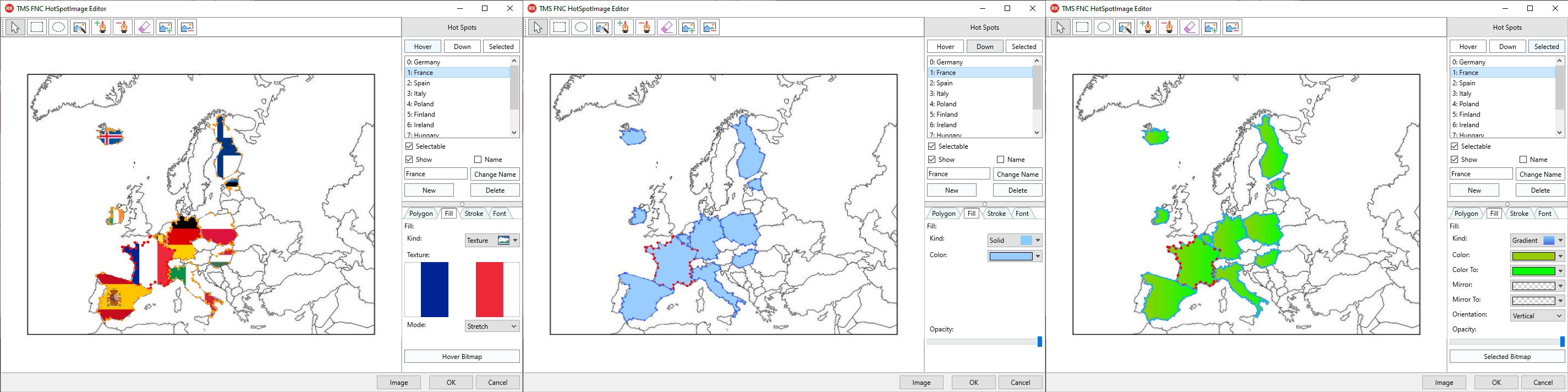Choose remove-point pen tool in middle editor window
Screen dimensions: 1568x392
[646, 28]
